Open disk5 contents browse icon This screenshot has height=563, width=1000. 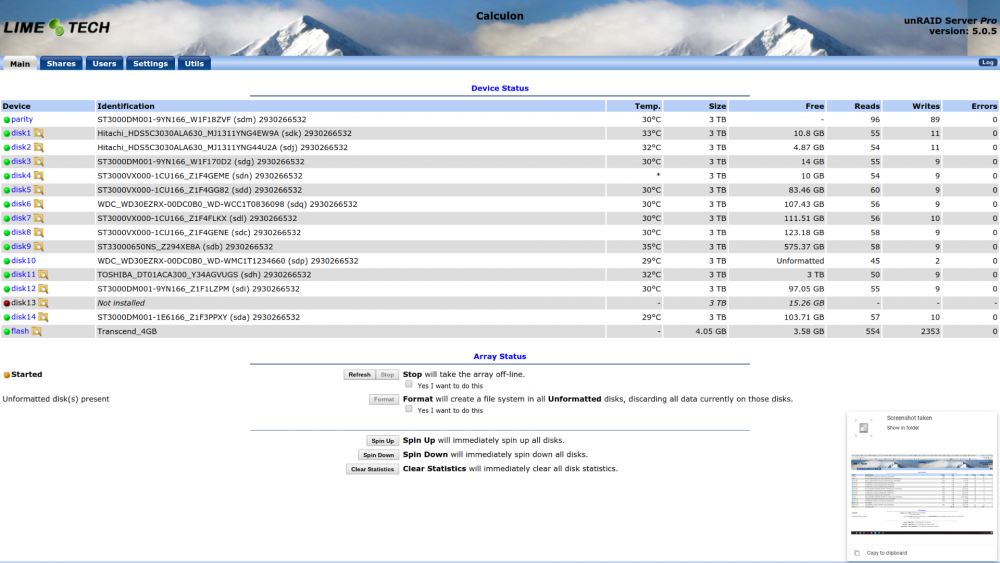coord(39,190)
